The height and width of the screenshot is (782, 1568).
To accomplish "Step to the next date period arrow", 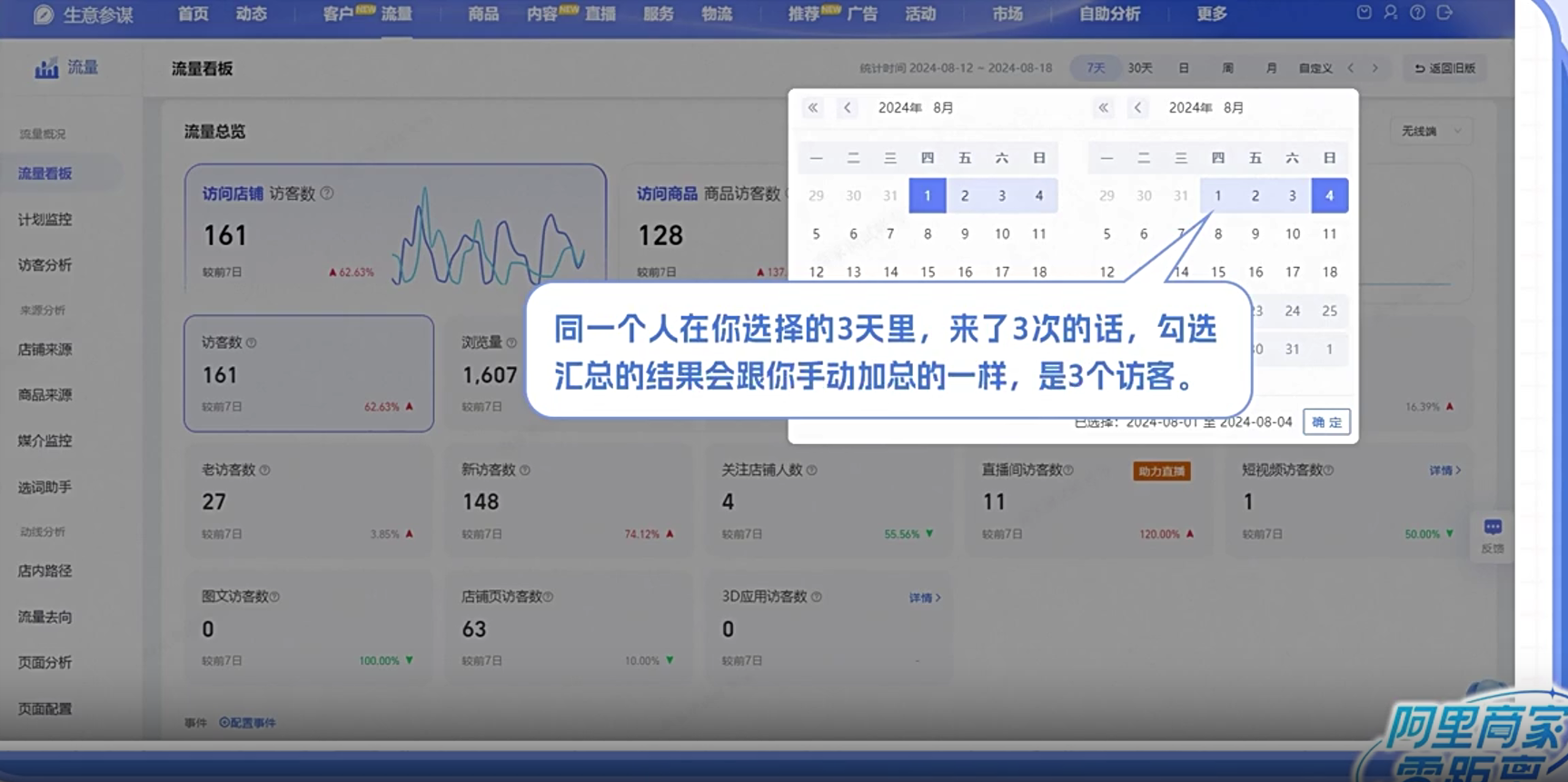I will click(x=1374, y=68).
